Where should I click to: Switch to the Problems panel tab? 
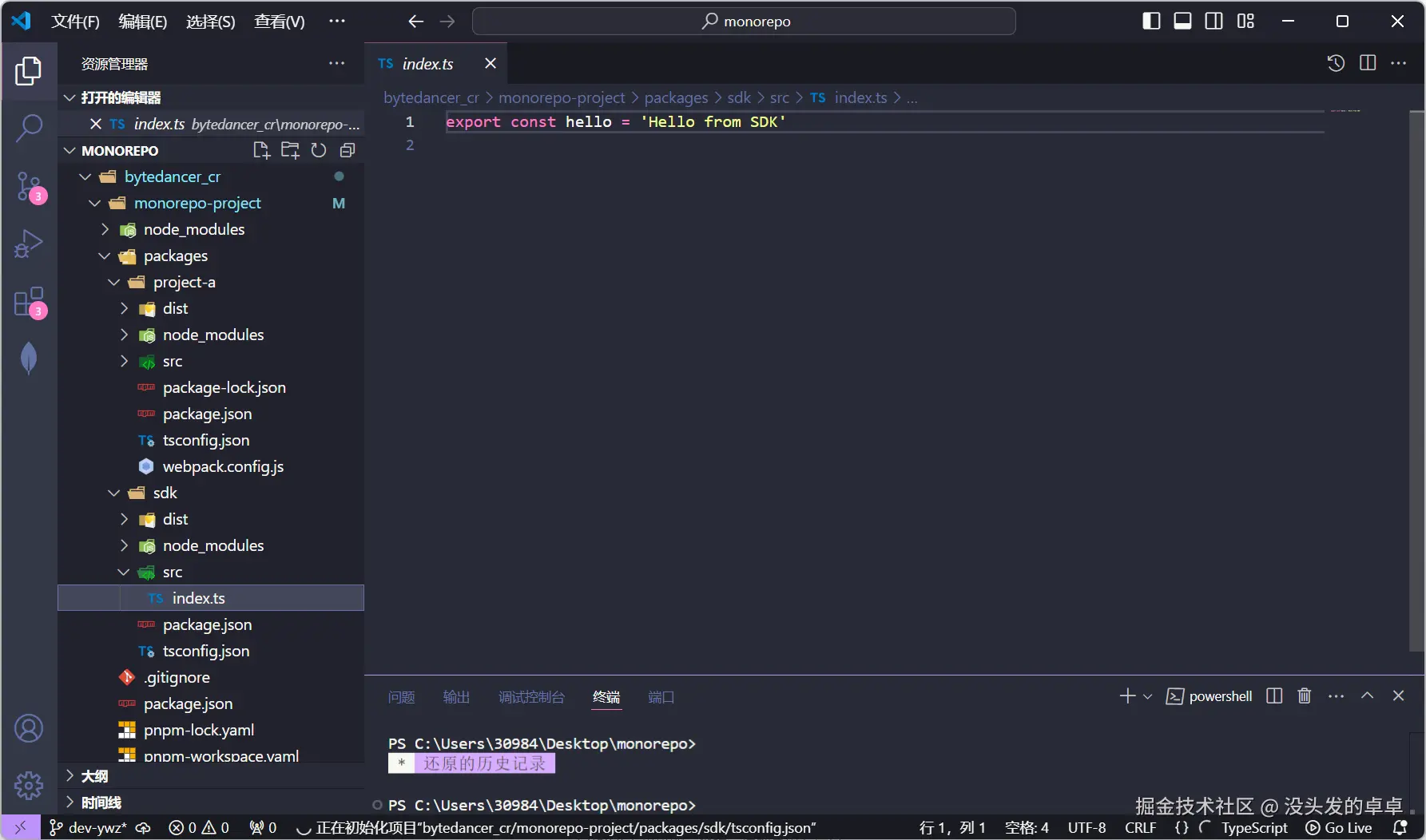click(x=401, y=697)
